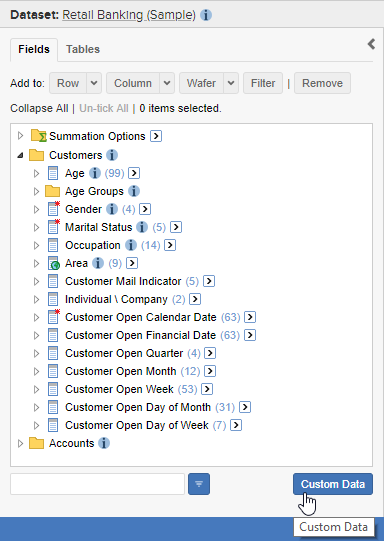The height and width of the screenshot is (541, 384).
Task: Open the arrow box next to Customer Mail Indicator
Action: pyautogui.click(x=209, y=281)
